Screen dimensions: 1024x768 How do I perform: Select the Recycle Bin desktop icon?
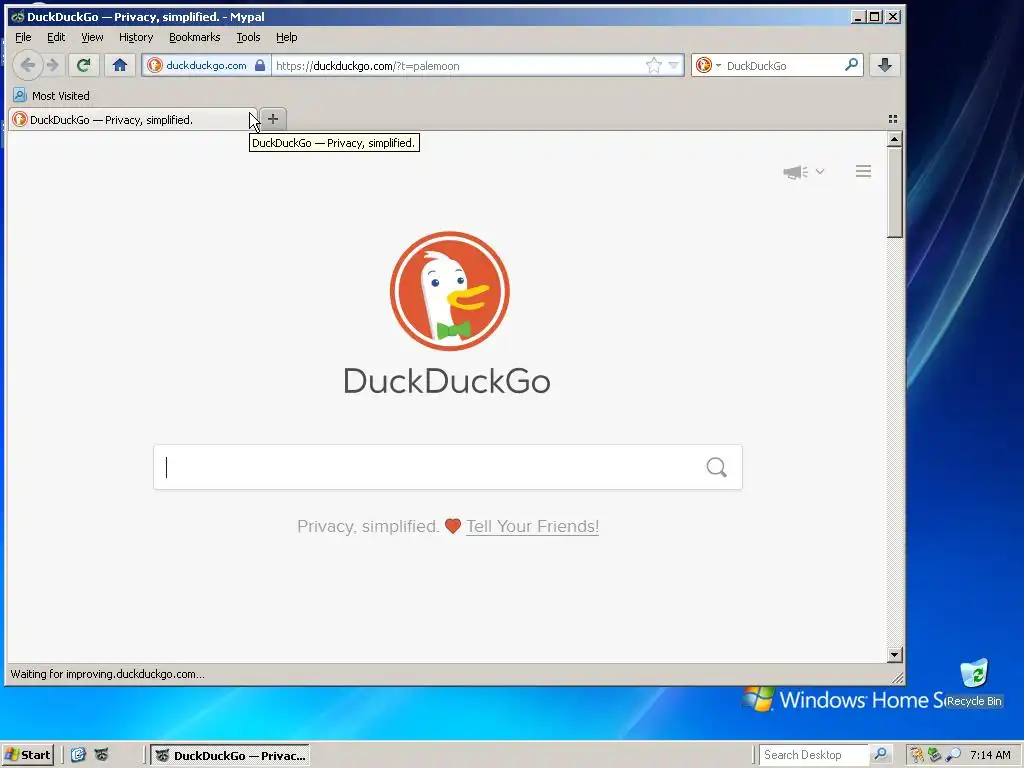(974, 682)
